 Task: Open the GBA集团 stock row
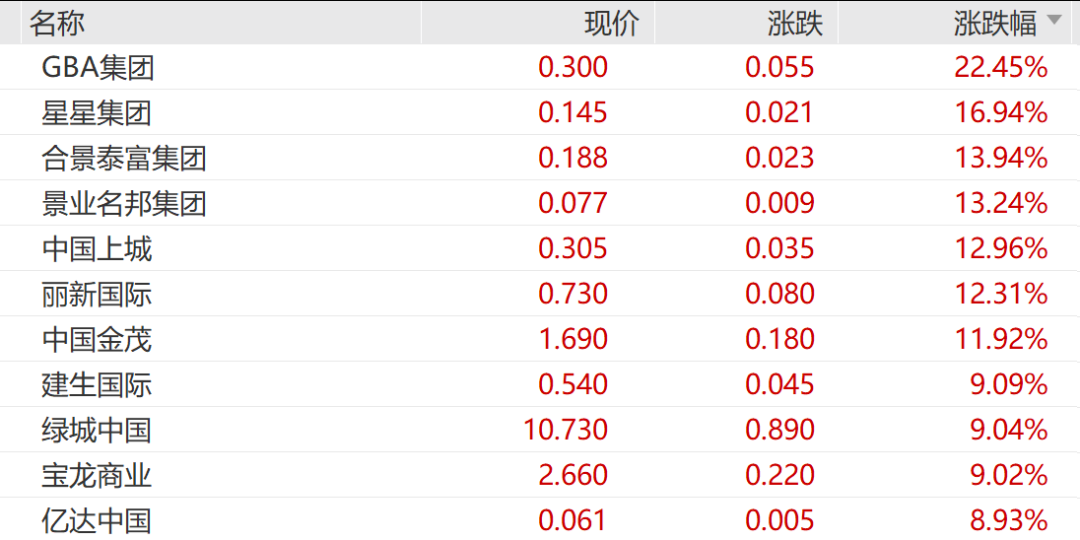click(98, 67)
